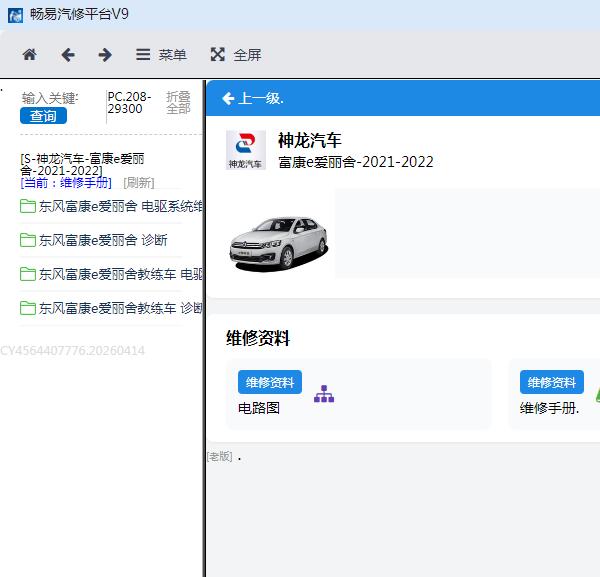Click the 当前：维修手册 link
The image size is (600, 577).
coord(66,183)
